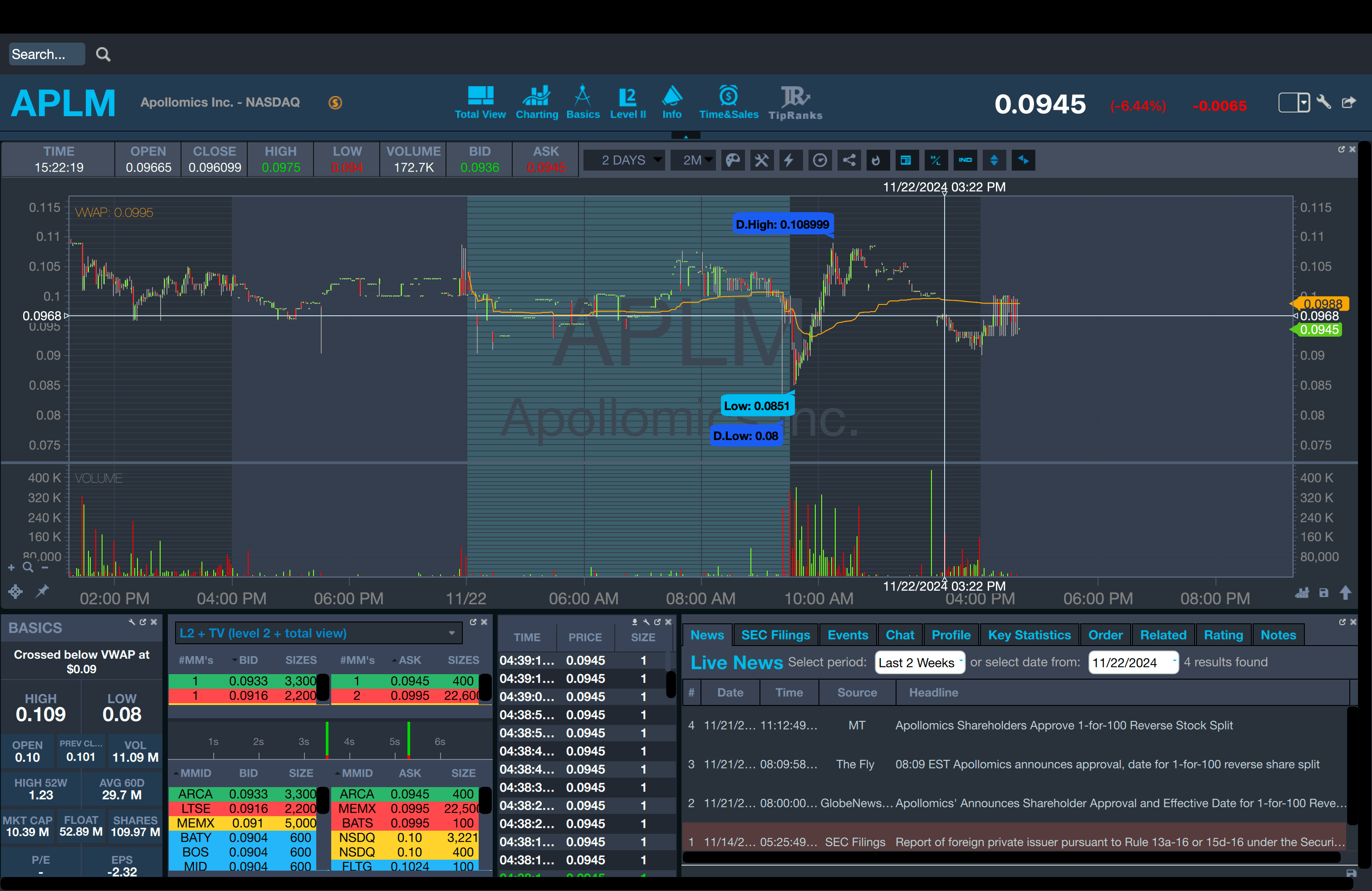Open the Charting tool
The height and width of the screenshot is (891, 1372).
[x=537, y=103]
